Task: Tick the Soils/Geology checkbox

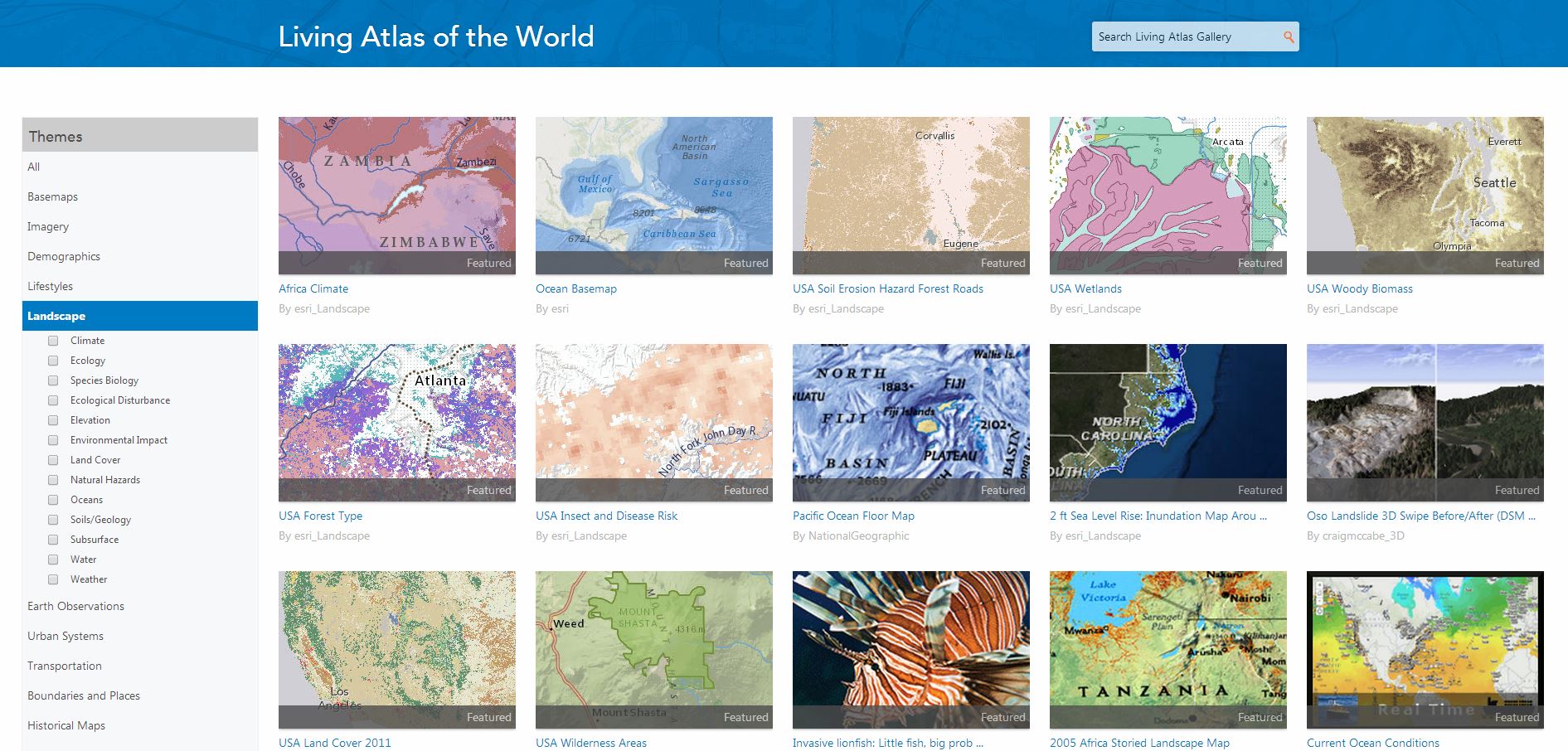Action: coord(53,520)
